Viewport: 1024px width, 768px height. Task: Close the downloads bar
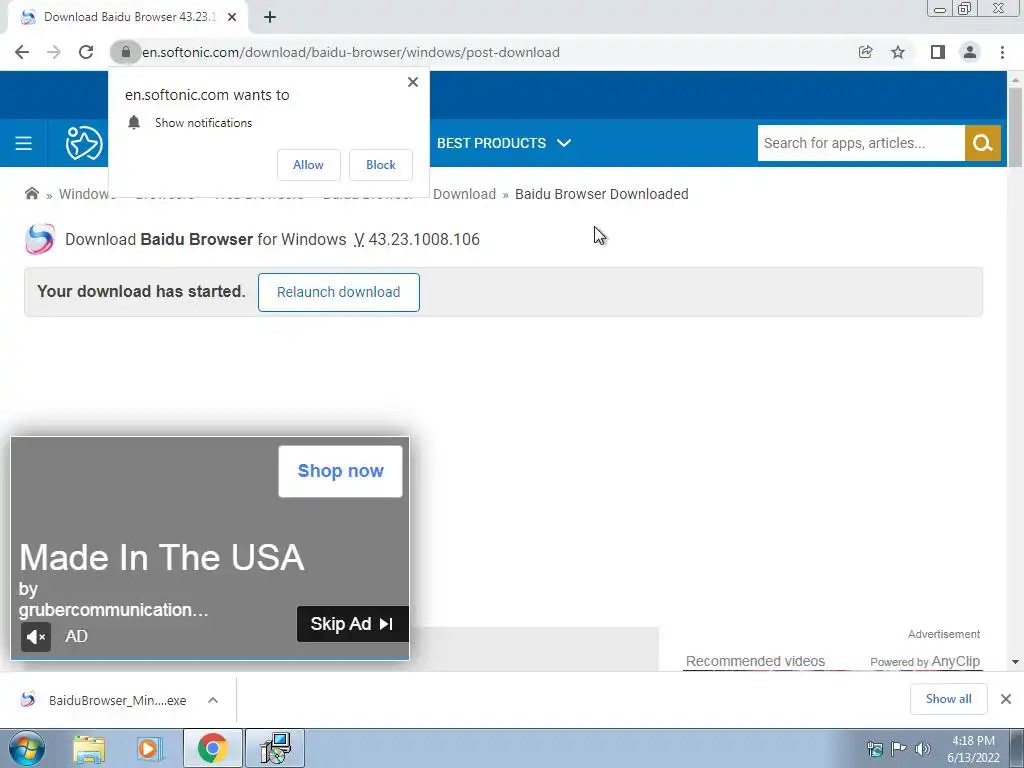(1006, 699)
